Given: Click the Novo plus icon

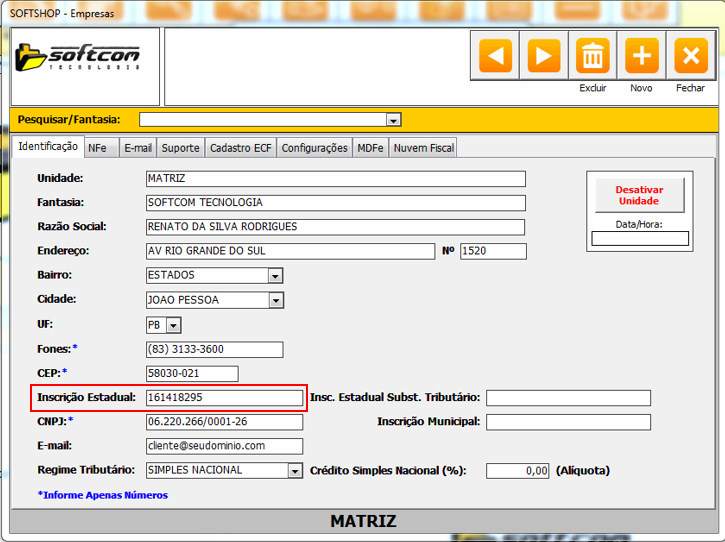Looking at the screenshot, I should click(x=641, y=56).
